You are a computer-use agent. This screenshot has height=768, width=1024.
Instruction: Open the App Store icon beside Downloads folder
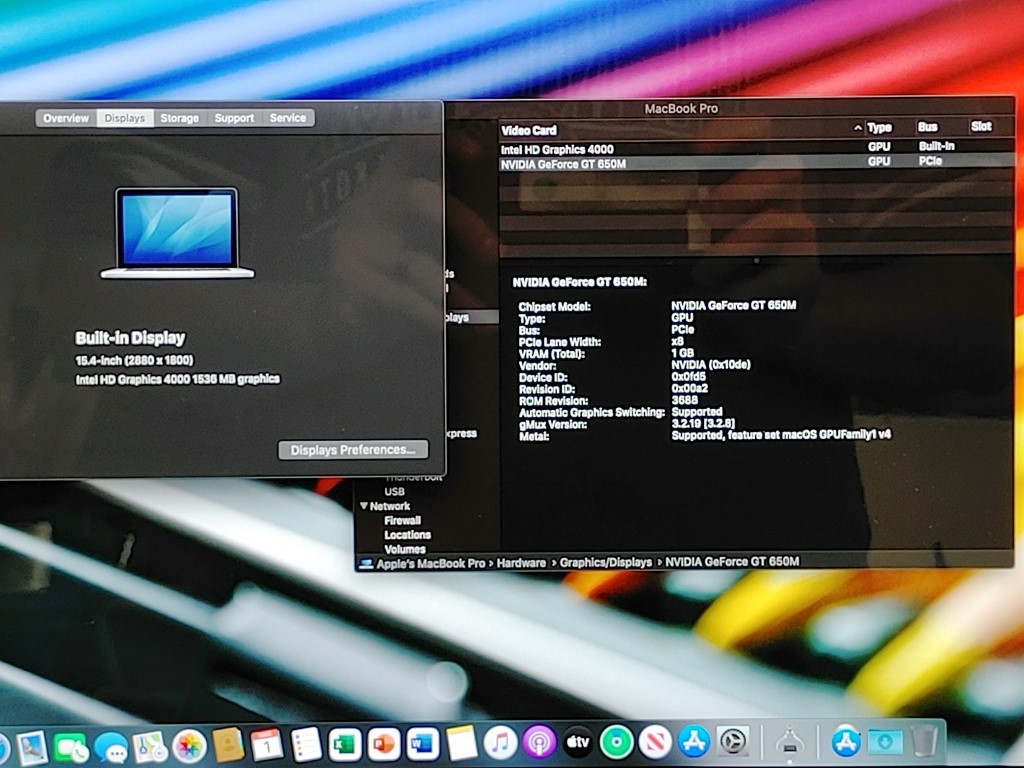846,741
